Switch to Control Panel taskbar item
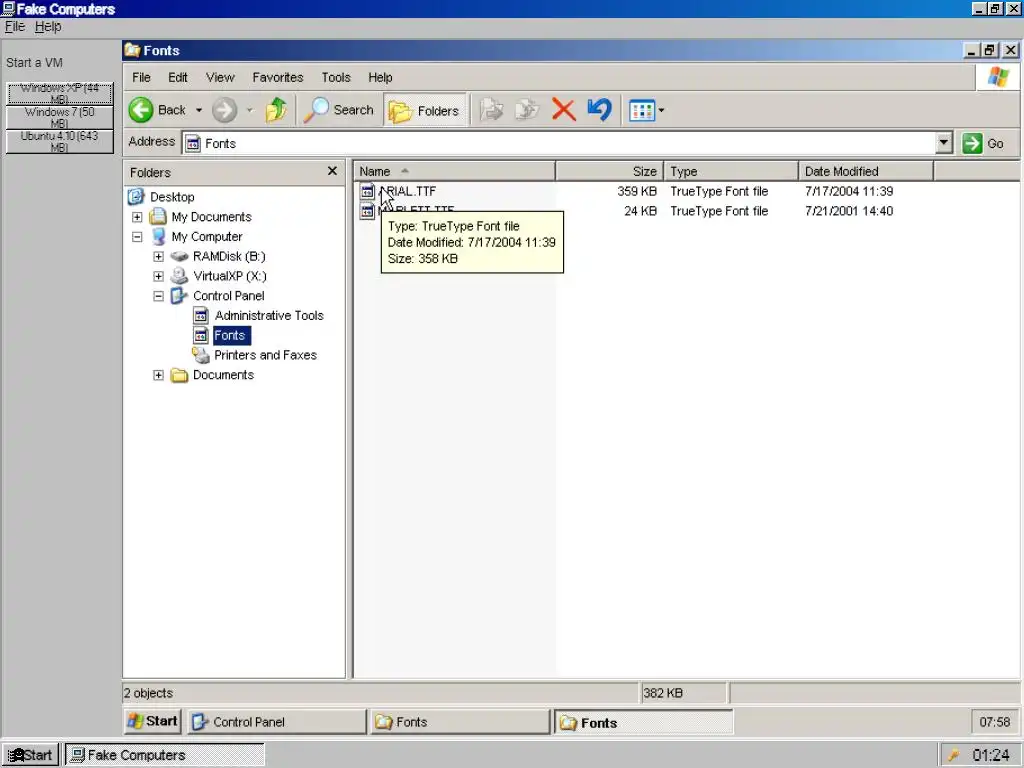The width and height of the screenshot is (1024, 768). click(x=277, y=722)
